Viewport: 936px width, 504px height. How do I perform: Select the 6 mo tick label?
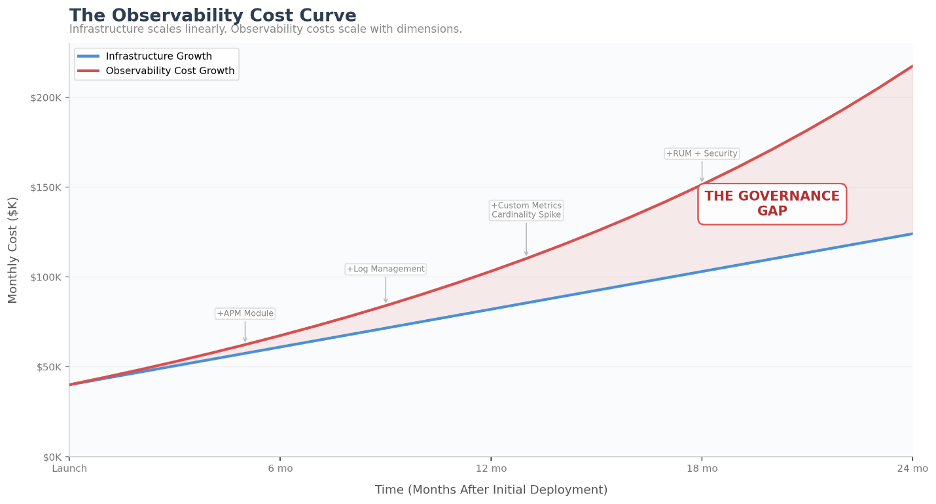[x=280, y=468]
